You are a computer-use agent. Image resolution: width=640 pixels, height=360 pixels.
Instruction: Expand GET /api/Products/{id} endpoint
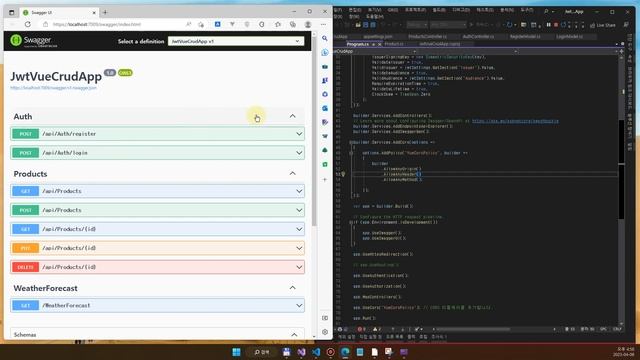[x=158, y=229]
